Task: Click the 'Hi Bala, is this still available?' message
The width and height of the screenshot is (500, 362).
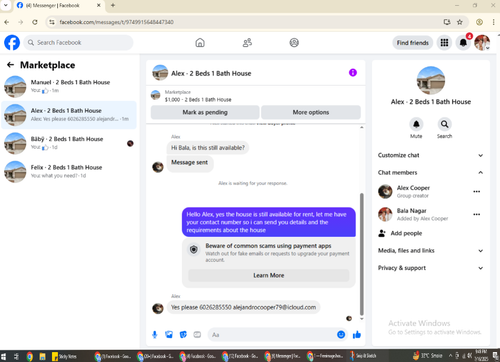Action: point(208,148)
